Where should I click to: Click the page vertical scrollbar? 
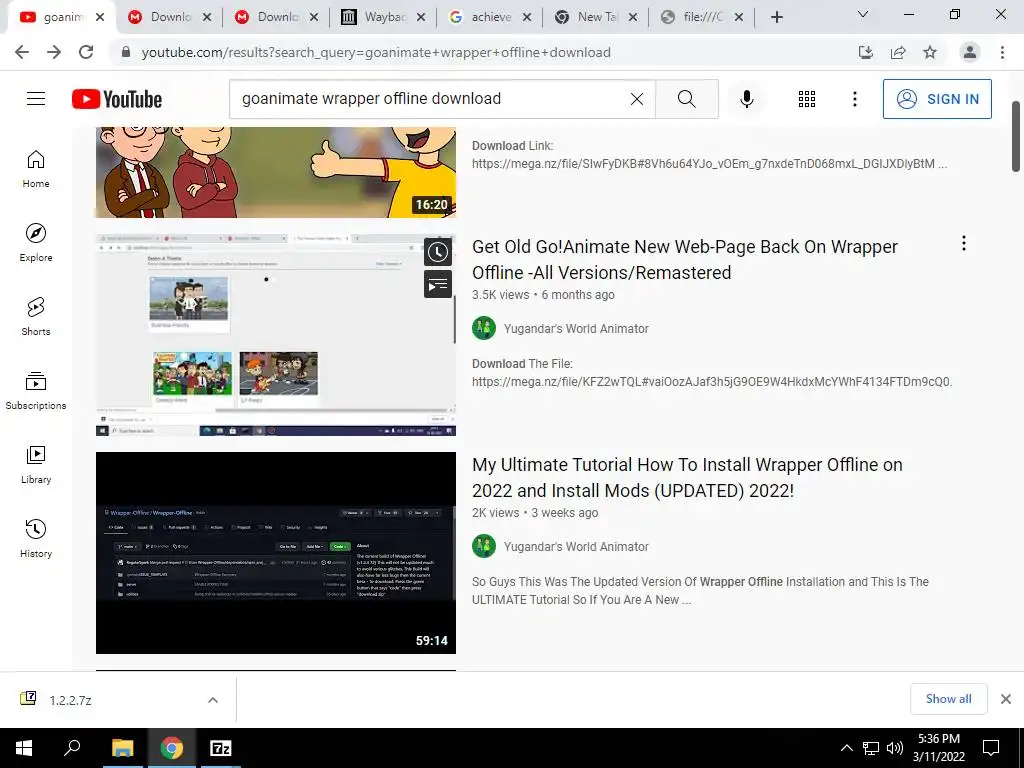1016,136
